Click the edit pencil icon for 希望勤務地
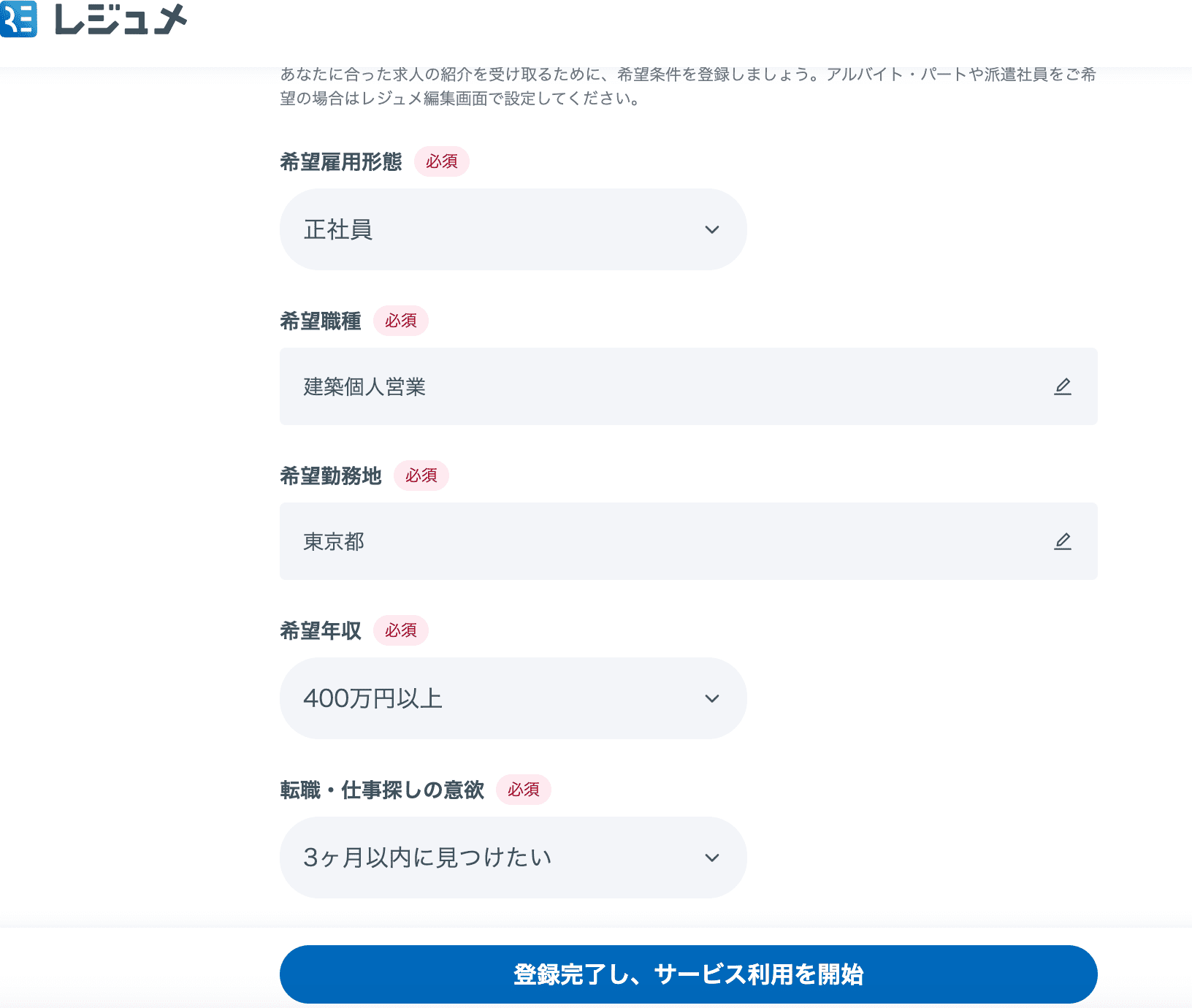The width and height of the screenshot is (1192, 1008). [1064, 541]
